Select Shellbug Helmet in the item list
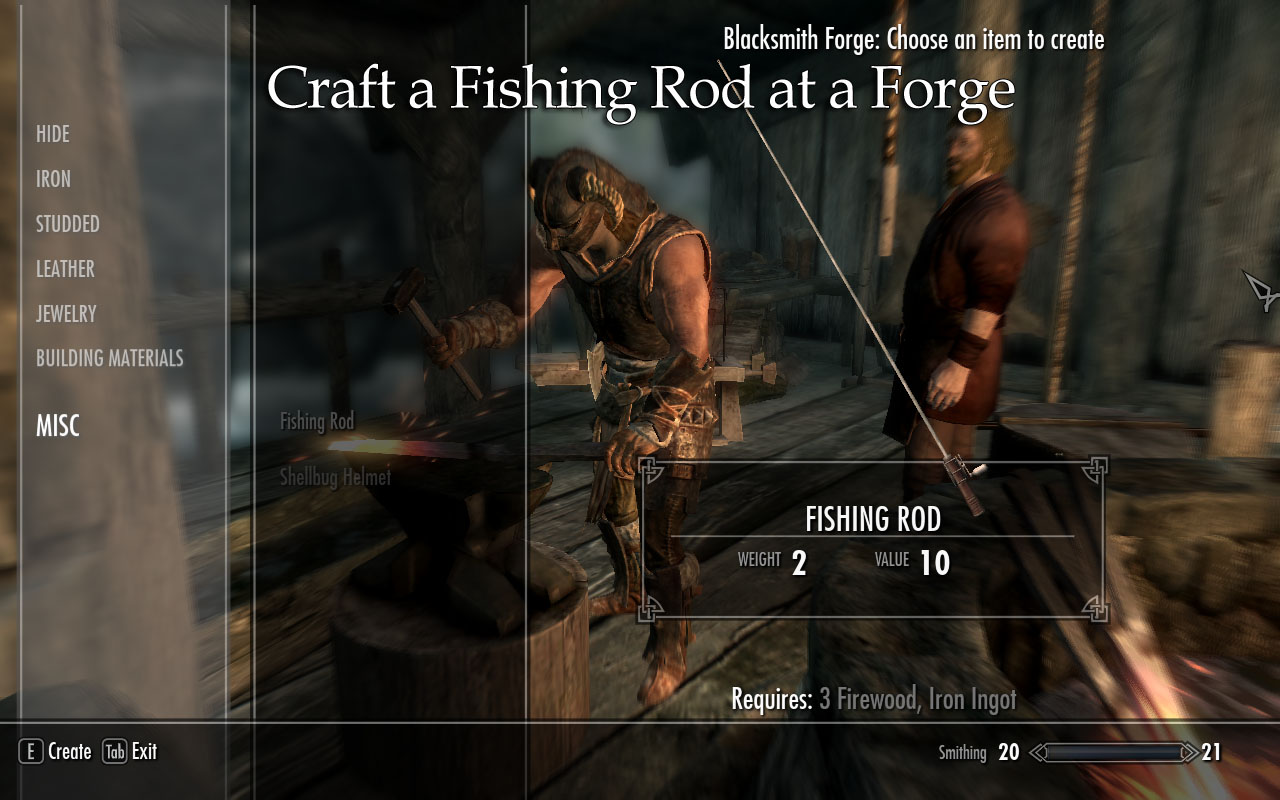Screen dimensions: 1280x800 tap(335, 477)
